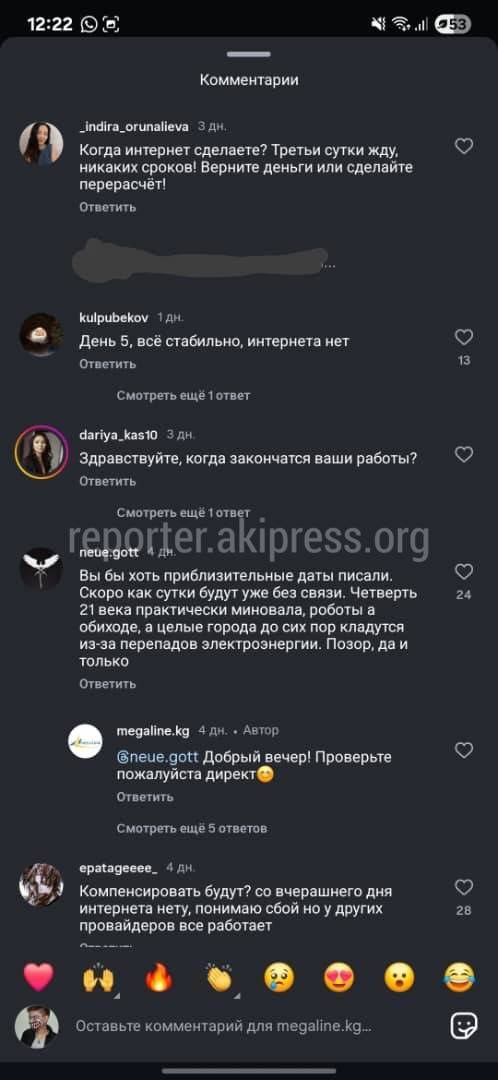
Task: Send the crying face emoji reaction
Action: tap(280, 977)
